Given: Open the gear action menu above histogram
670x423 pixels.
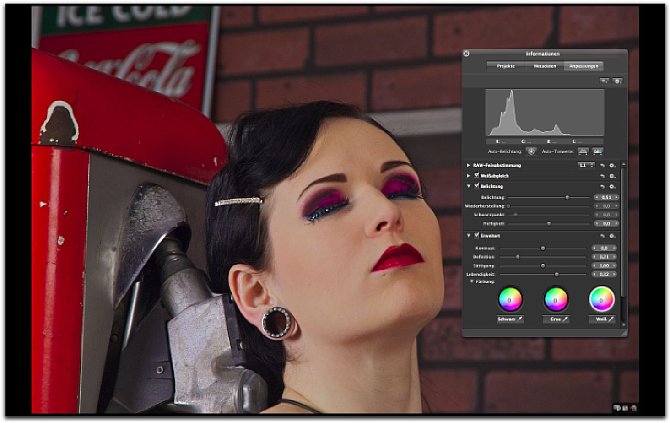Looking at the screenshot, I should [x=617, y=81].
